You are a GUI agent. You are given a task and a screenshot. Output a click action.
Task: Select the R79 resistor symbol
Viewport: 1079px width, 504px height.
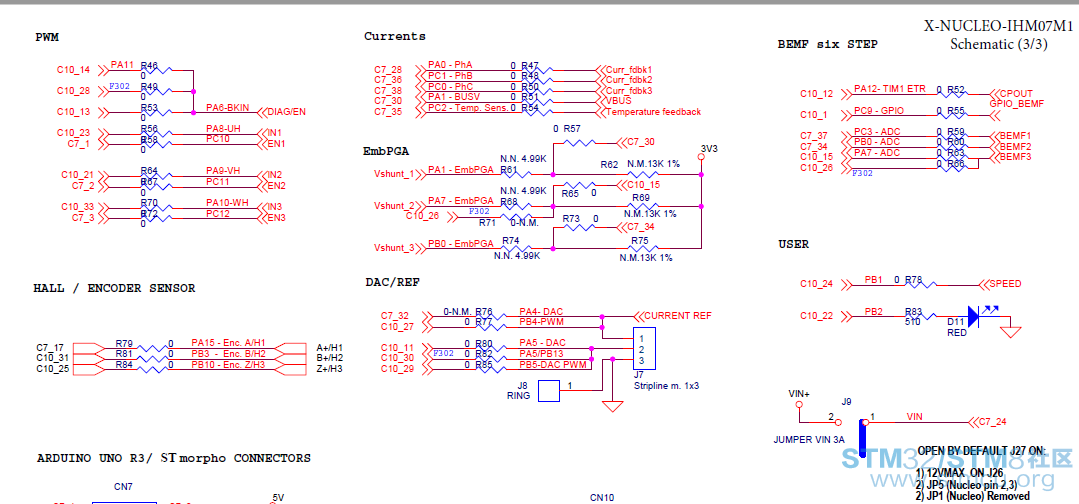pyautogui.click(x=150, y=348)
